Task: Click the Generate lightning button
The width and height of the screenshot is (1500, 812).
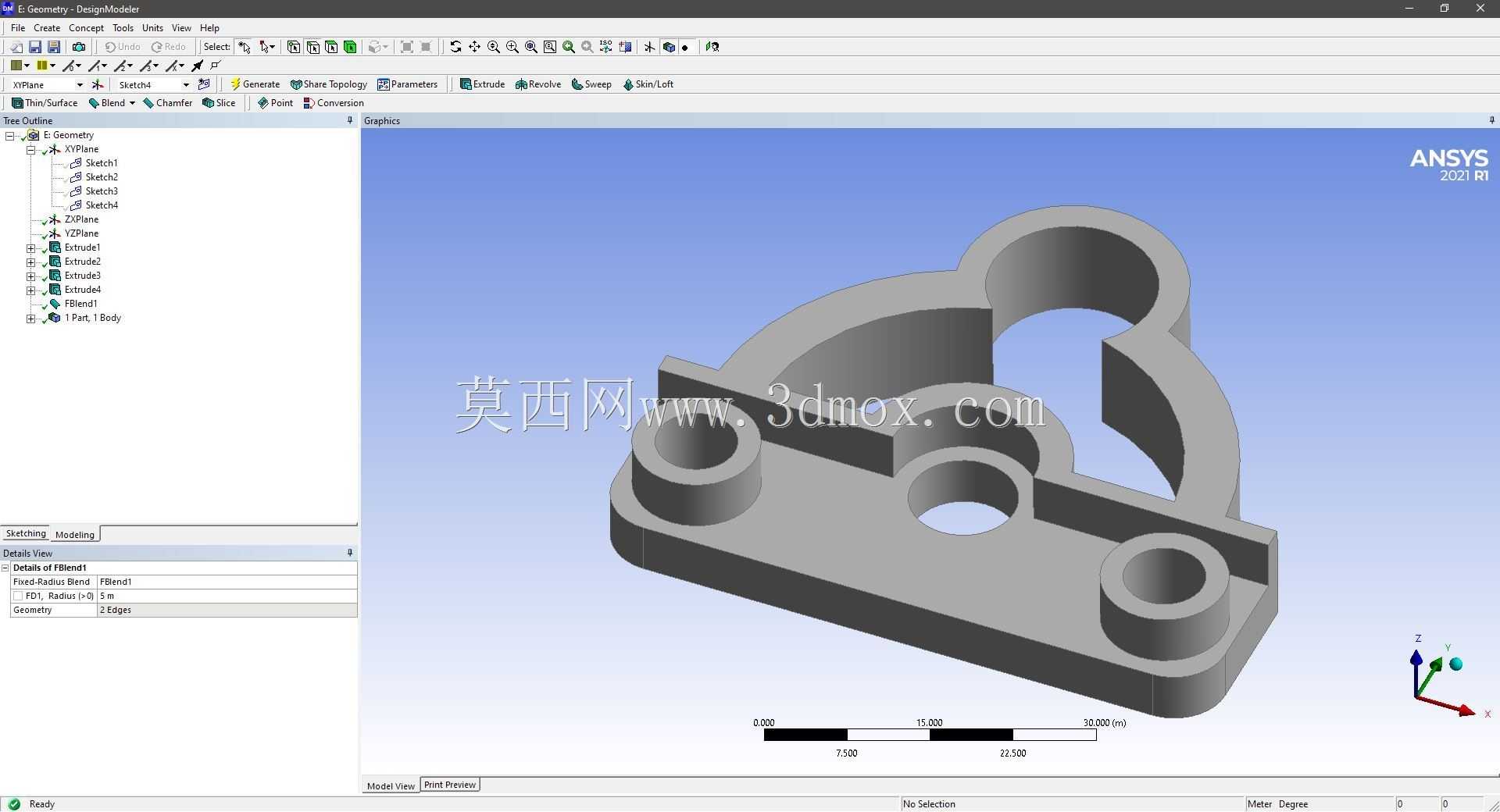Action: (255, 84)
